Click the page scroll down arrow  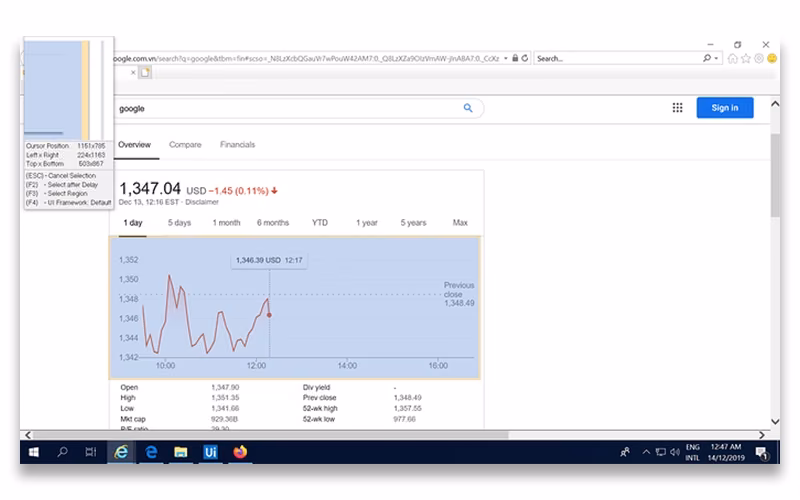pos(774,421)
